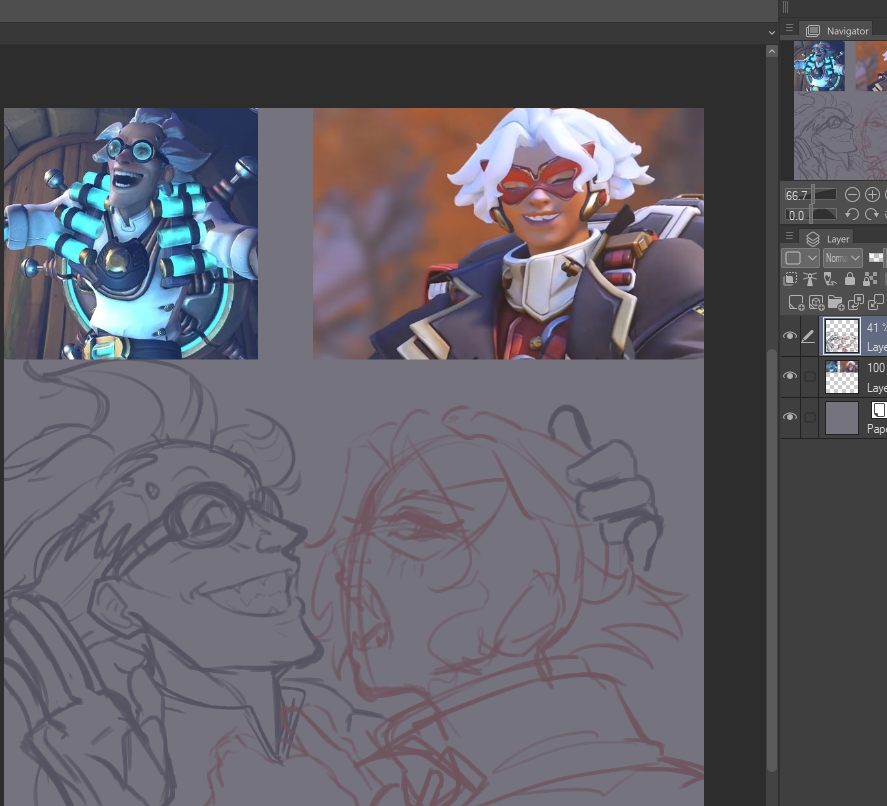The image size is (887, 806).
Task: Toggle Set as Draft Layer icon
Action: pos(830,278)
